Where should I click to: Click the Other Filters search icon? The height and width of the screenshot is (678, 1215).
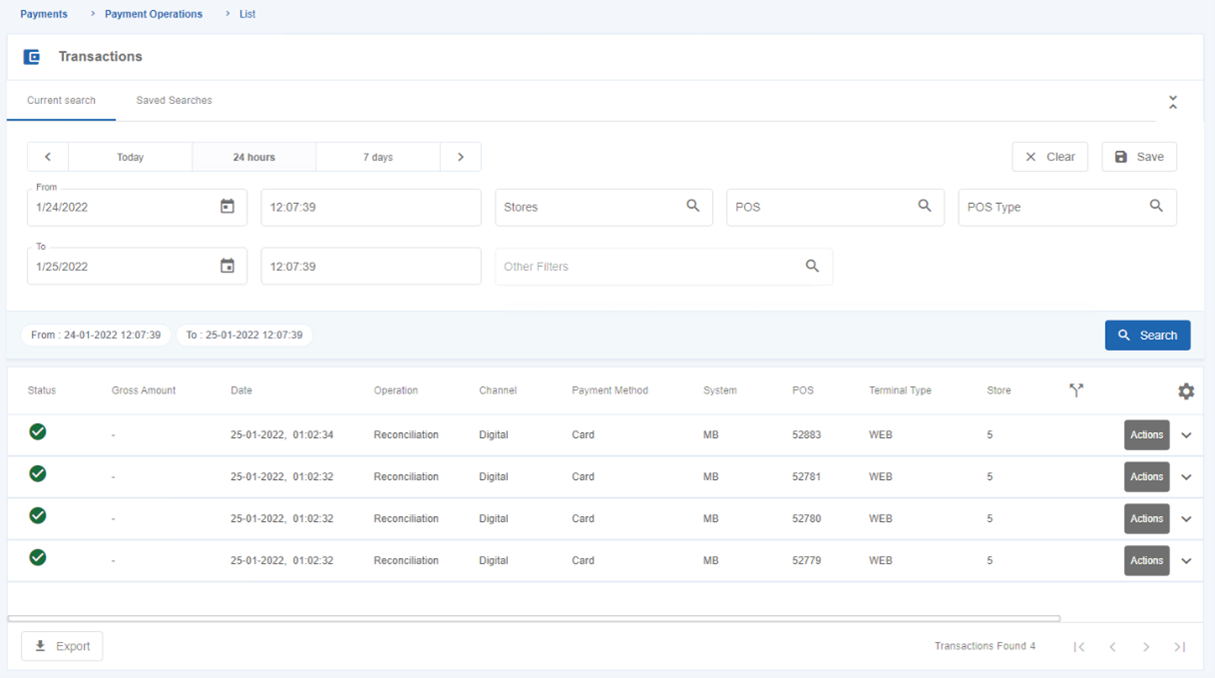point(812,266)
